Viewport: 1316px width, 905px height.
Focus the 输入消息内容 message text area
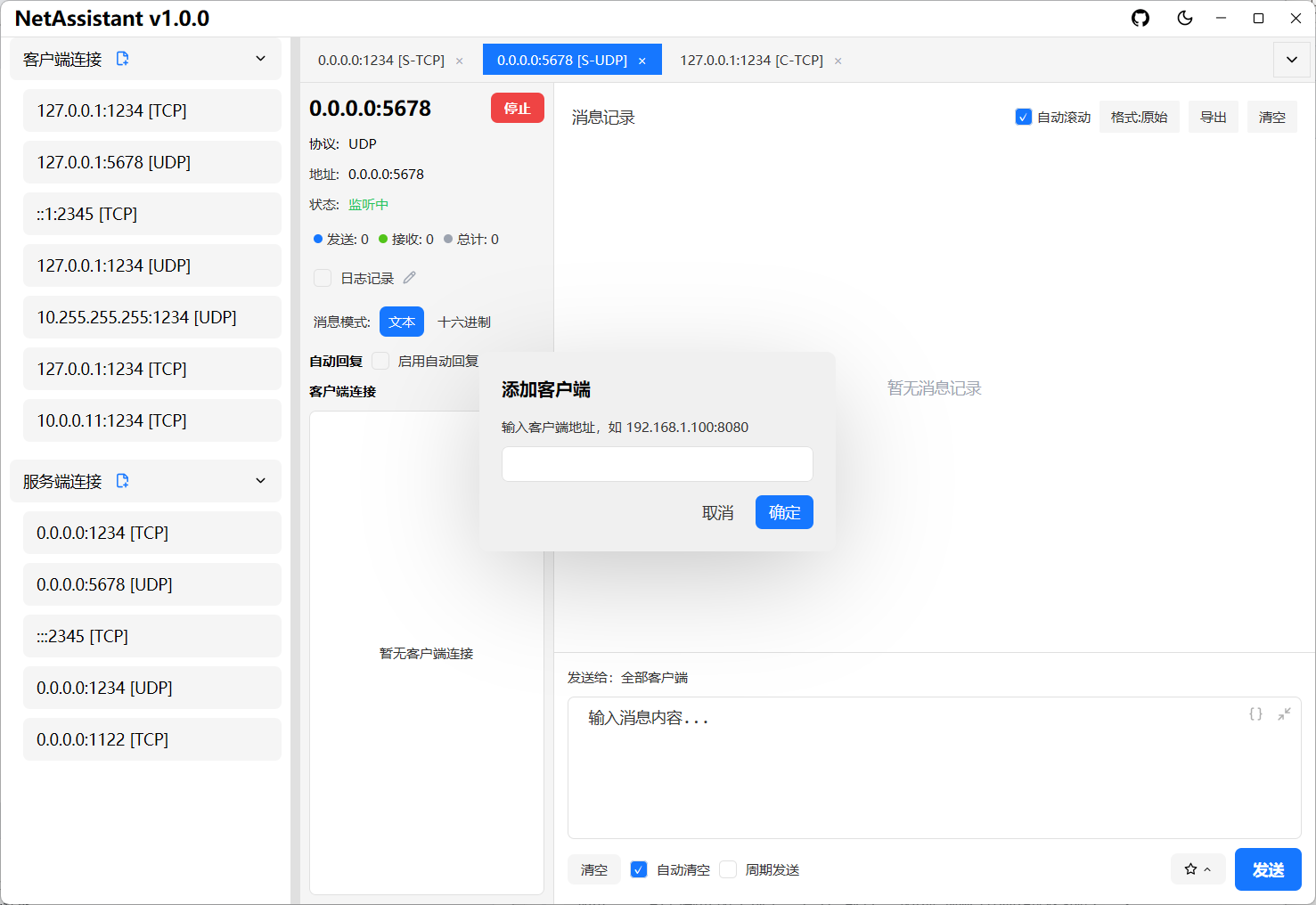point(935,768)
